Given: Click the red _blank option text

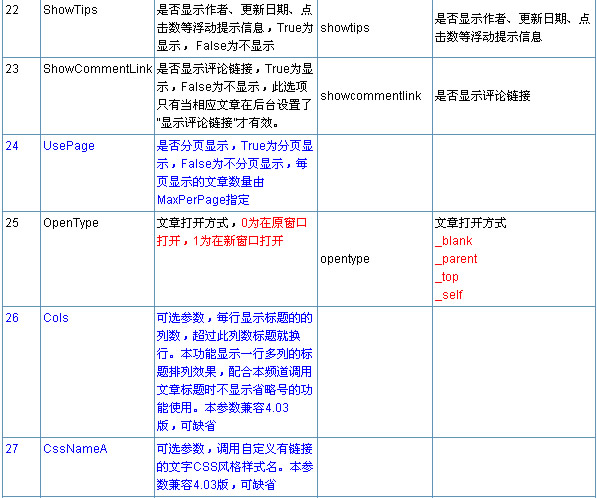Looking at the screenshot, I should pos(454,241).
